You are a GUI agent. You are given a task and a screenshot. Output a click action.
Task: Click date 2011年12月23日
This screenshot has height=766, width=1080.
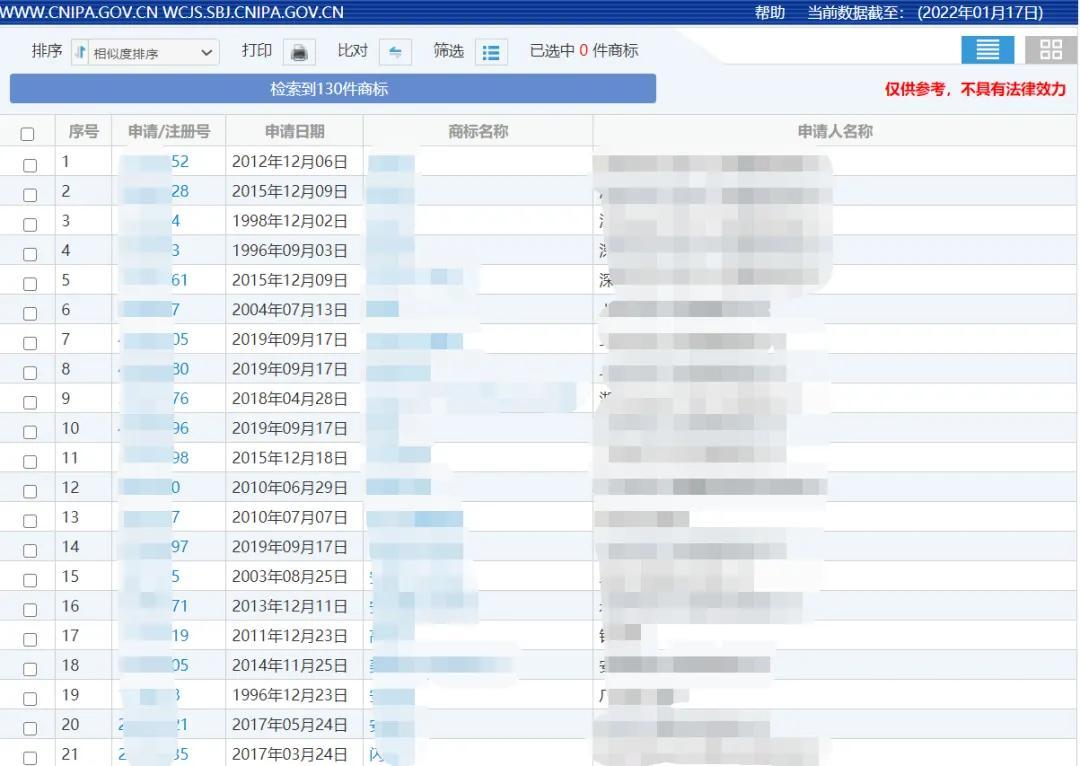(289, 636)
